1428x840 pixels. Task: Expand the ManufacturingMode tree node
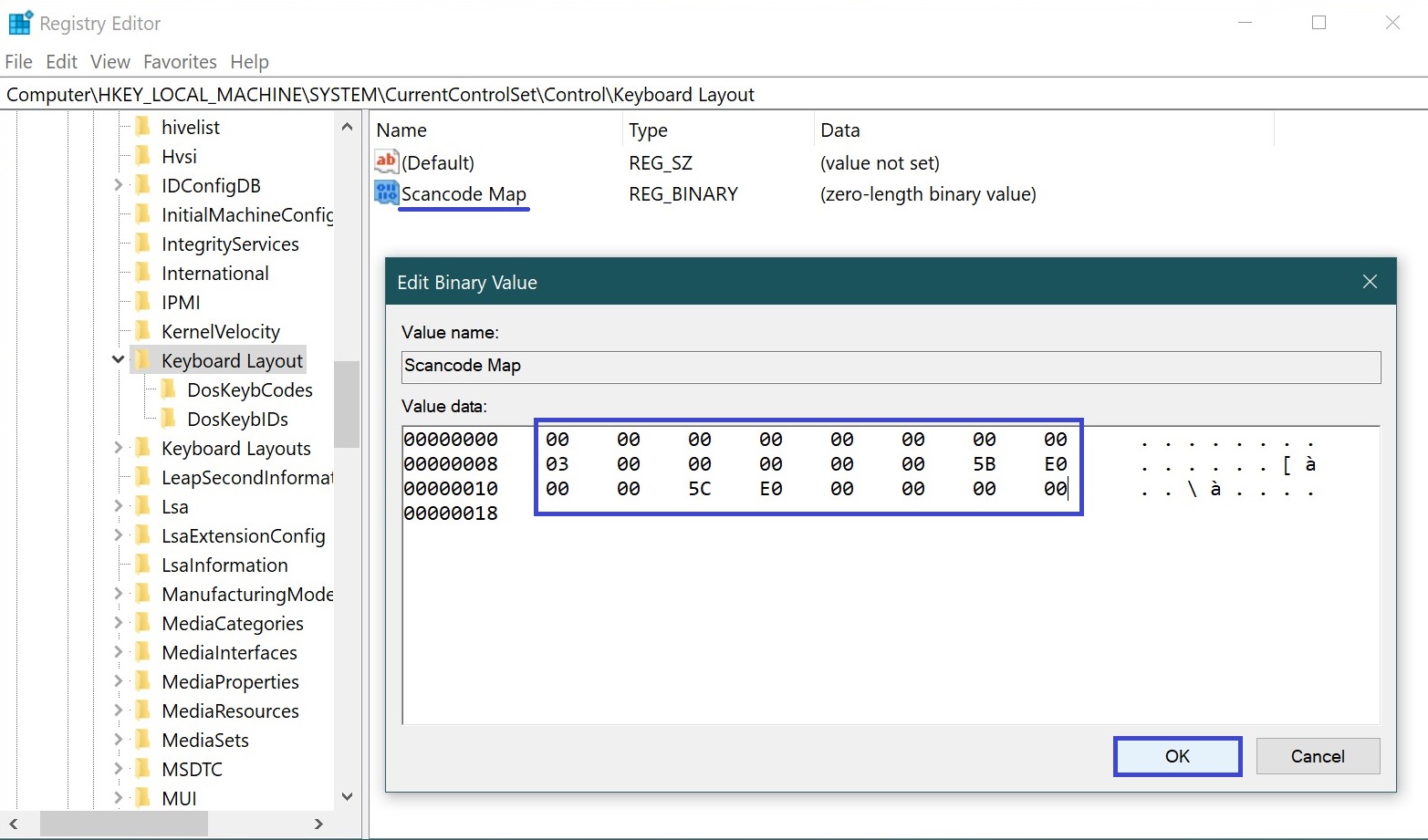pos(118,594)
